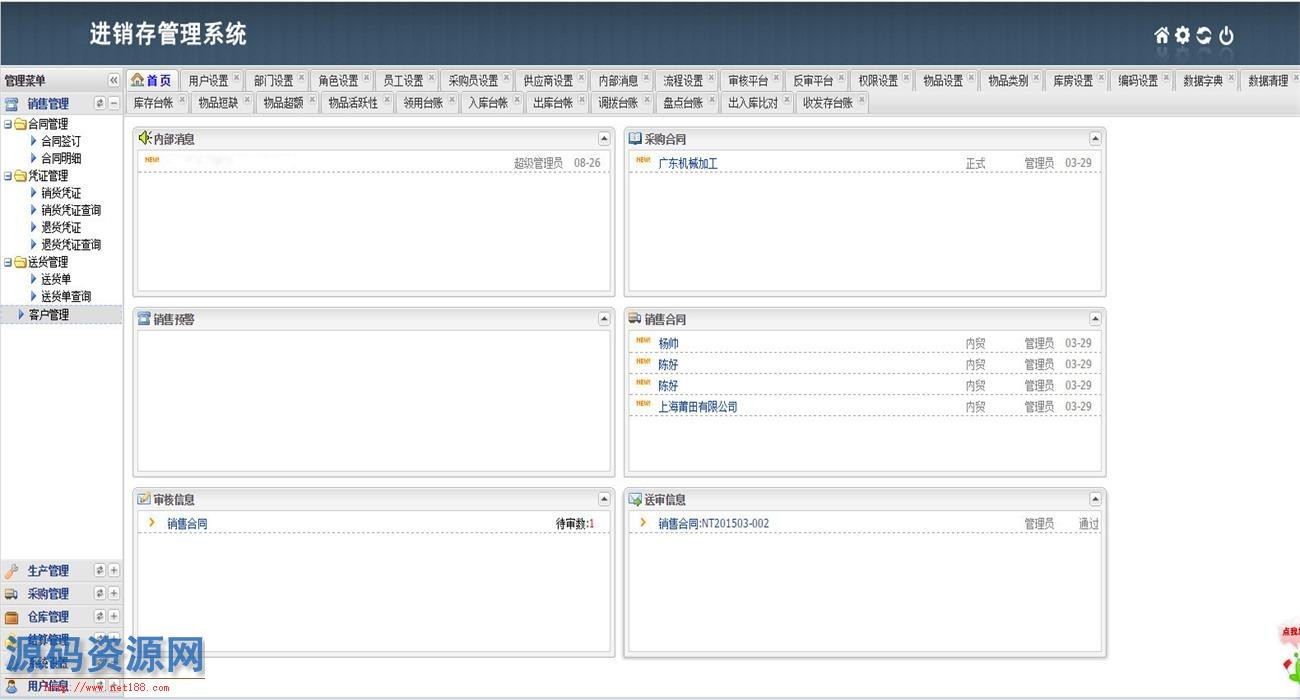Collapse the 内部消息 panel
The width and height of the screenshot is (1300, 700).
pos(604,139)
